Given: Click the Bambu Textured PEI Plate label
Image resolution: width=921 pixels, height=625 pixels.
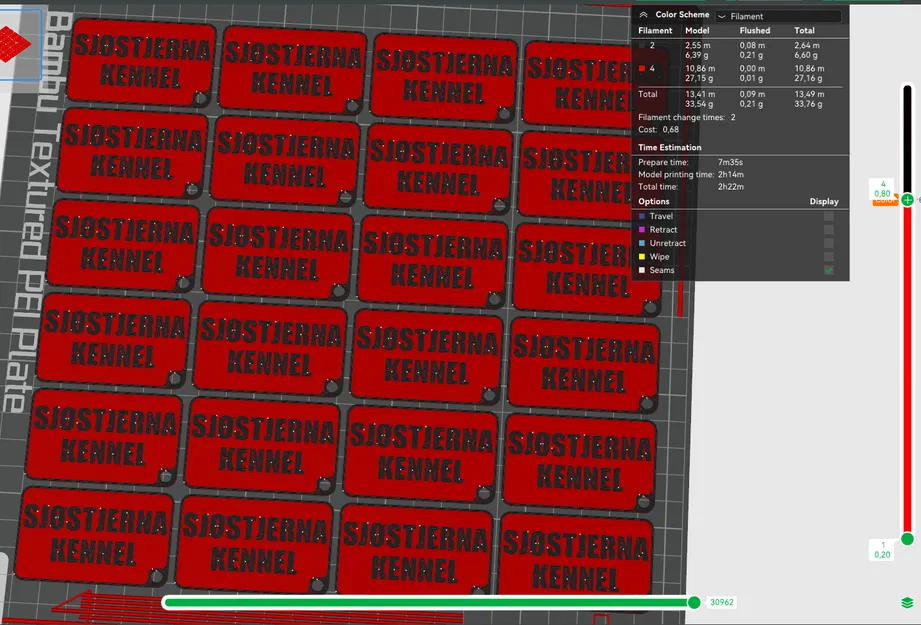Looking at the screenshot, I should pos(36,211).
